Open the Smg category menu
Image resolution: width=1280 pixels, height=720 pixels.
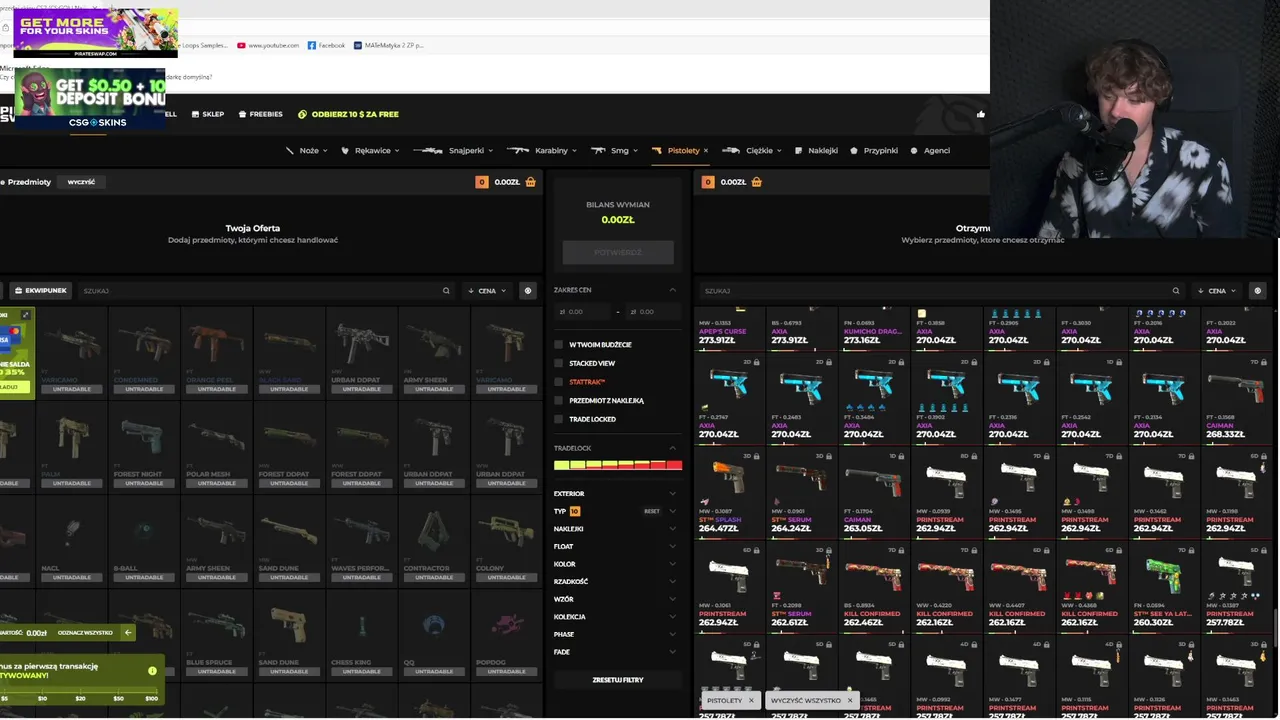(x=614, y=151)
